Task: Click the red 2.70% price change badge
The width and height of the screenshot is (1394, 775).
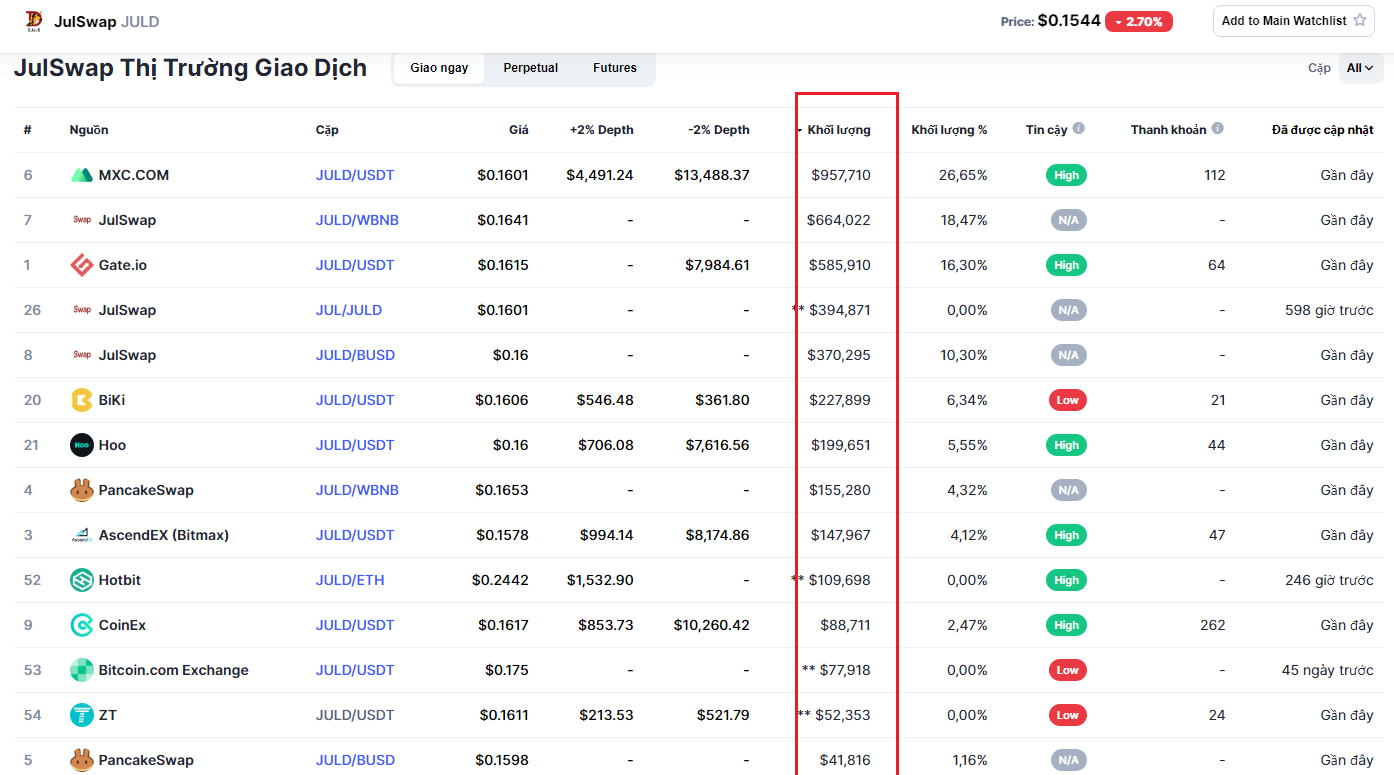Action: click(x=1138, y=21)
